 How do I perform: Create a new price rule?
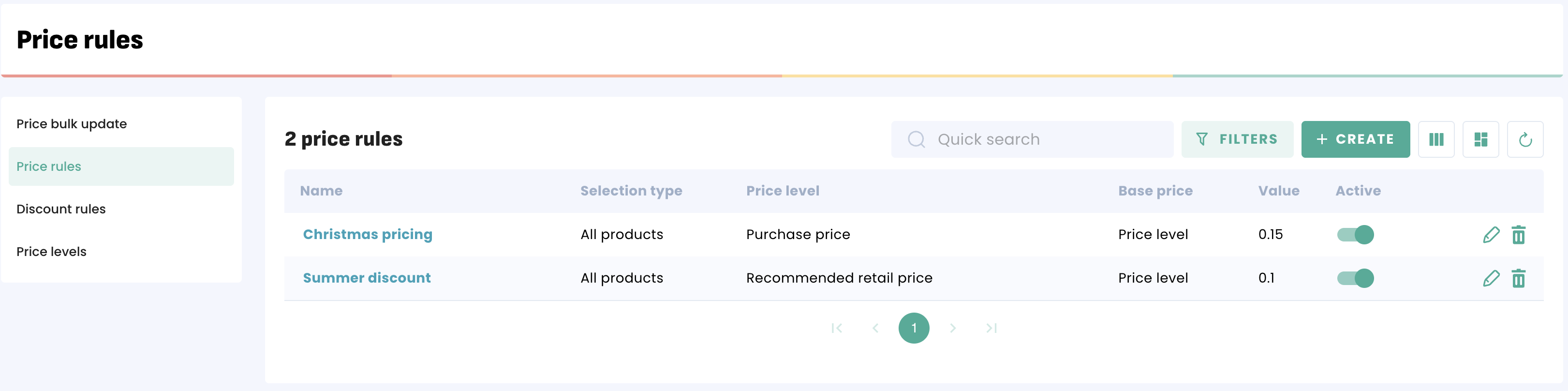pos(1355,139)
